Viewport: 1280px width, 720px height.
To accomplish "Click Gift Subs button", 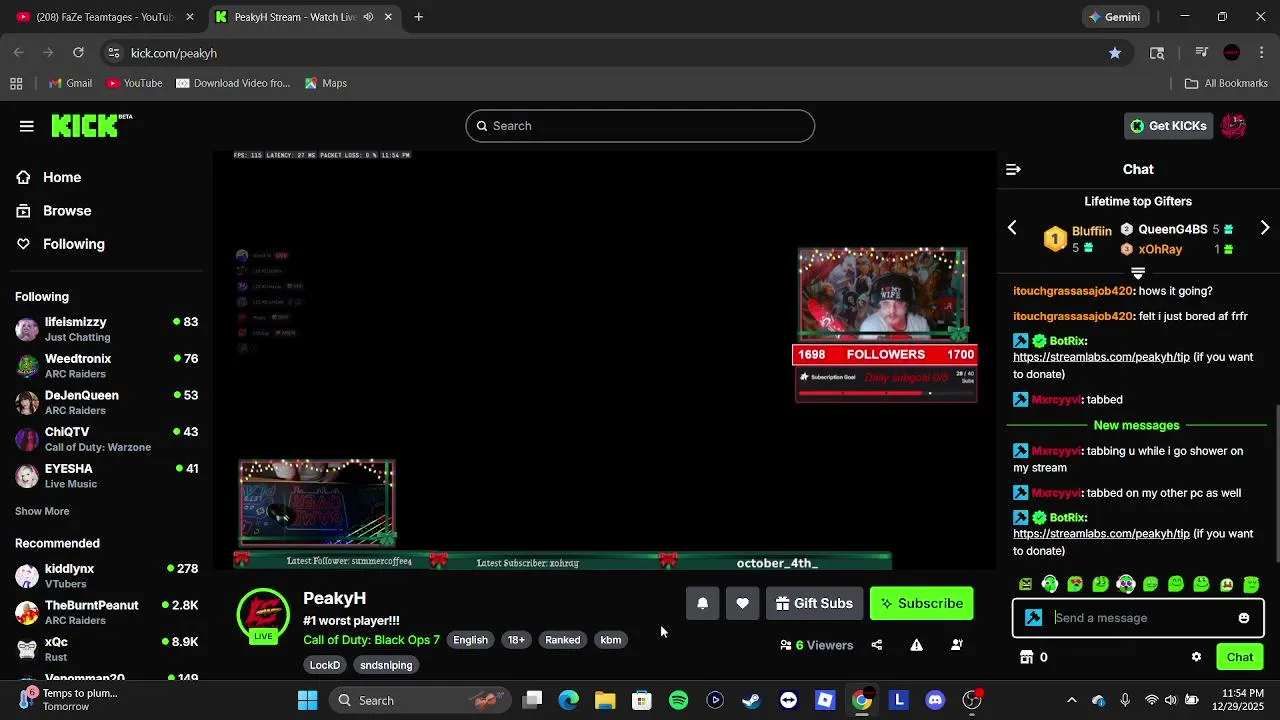I will tap(814, 604).
